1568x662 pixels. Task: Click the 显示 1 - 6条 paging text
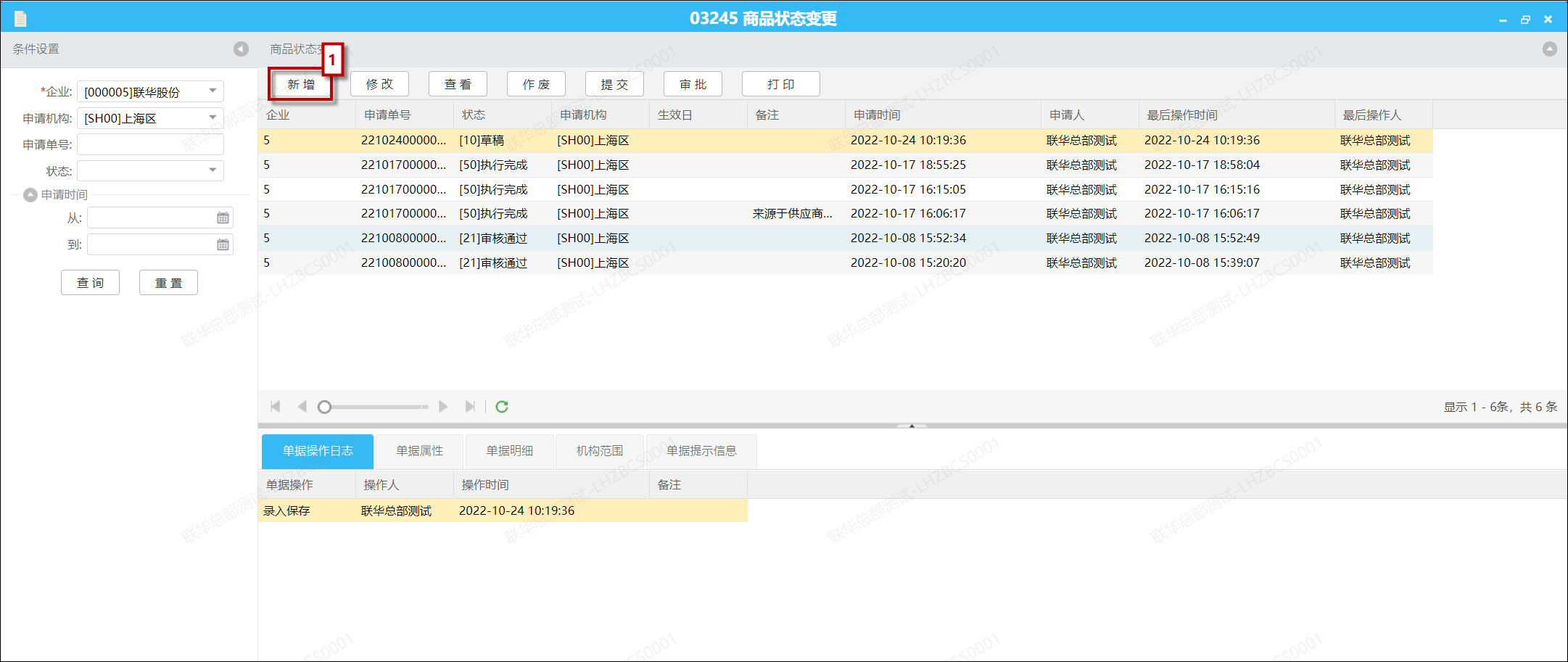point(1501,407)
